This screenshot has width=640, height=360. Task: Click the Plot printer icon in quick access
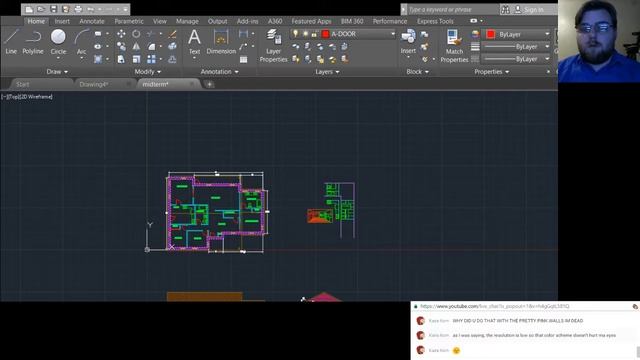click(x=78, y=9)
